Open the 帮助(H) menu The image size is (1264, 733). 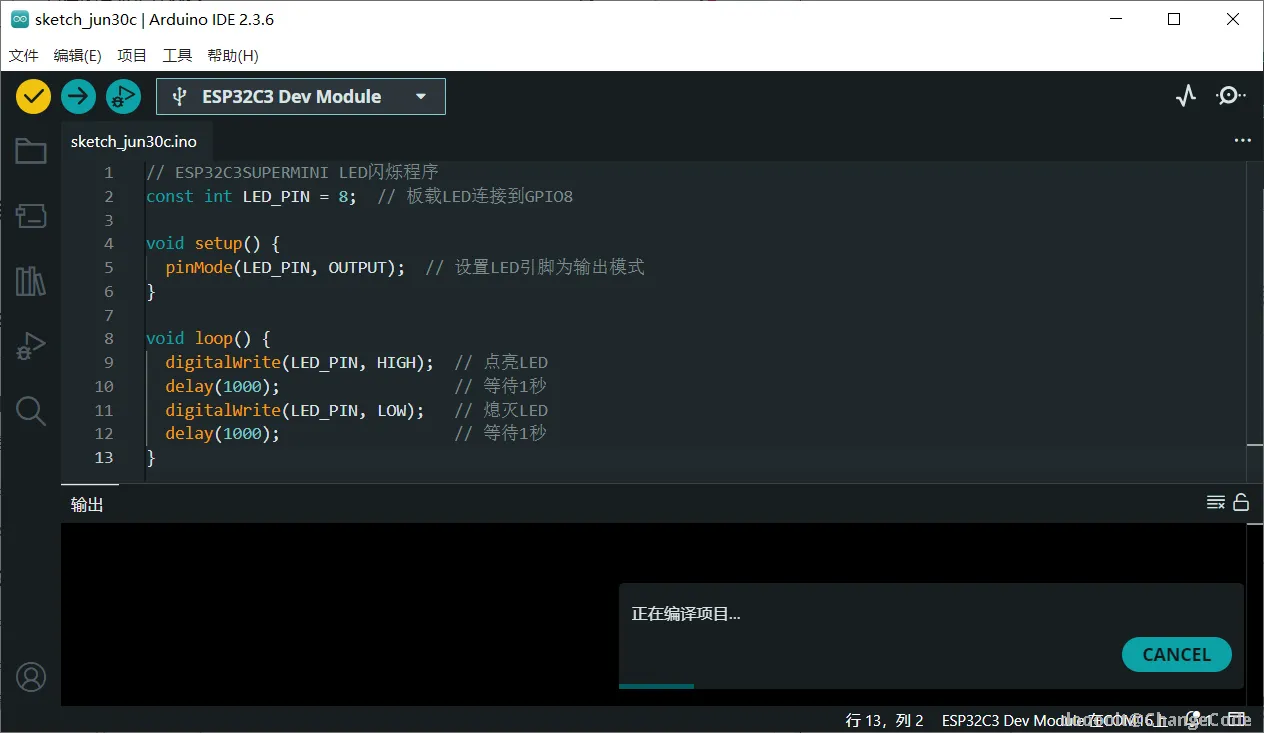(x=233, y=56)
